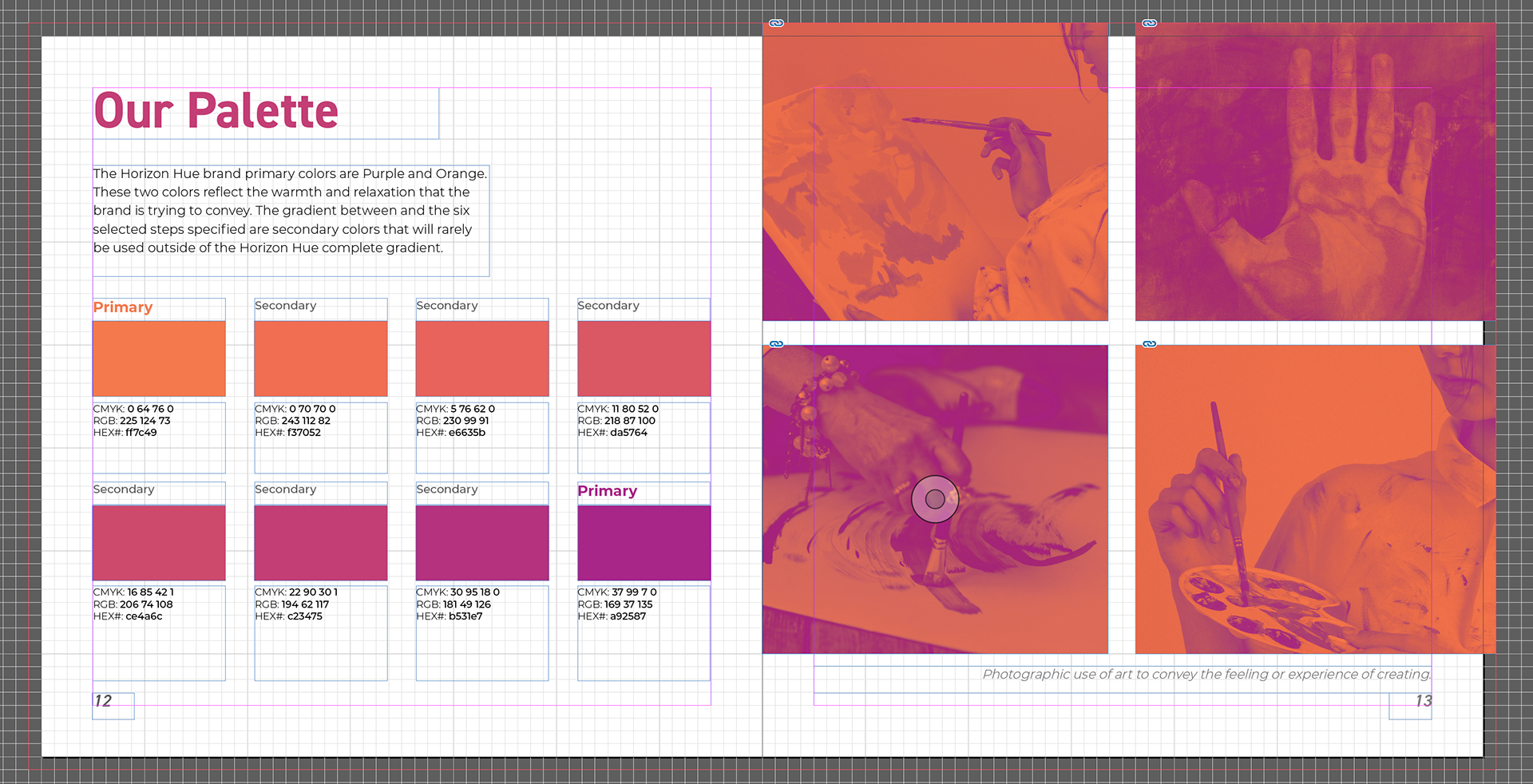The height and width of the screenshot is (784, 1533).
Task: Click the link badge on the paint-palette photo
Action: [x=1149, y=344]
